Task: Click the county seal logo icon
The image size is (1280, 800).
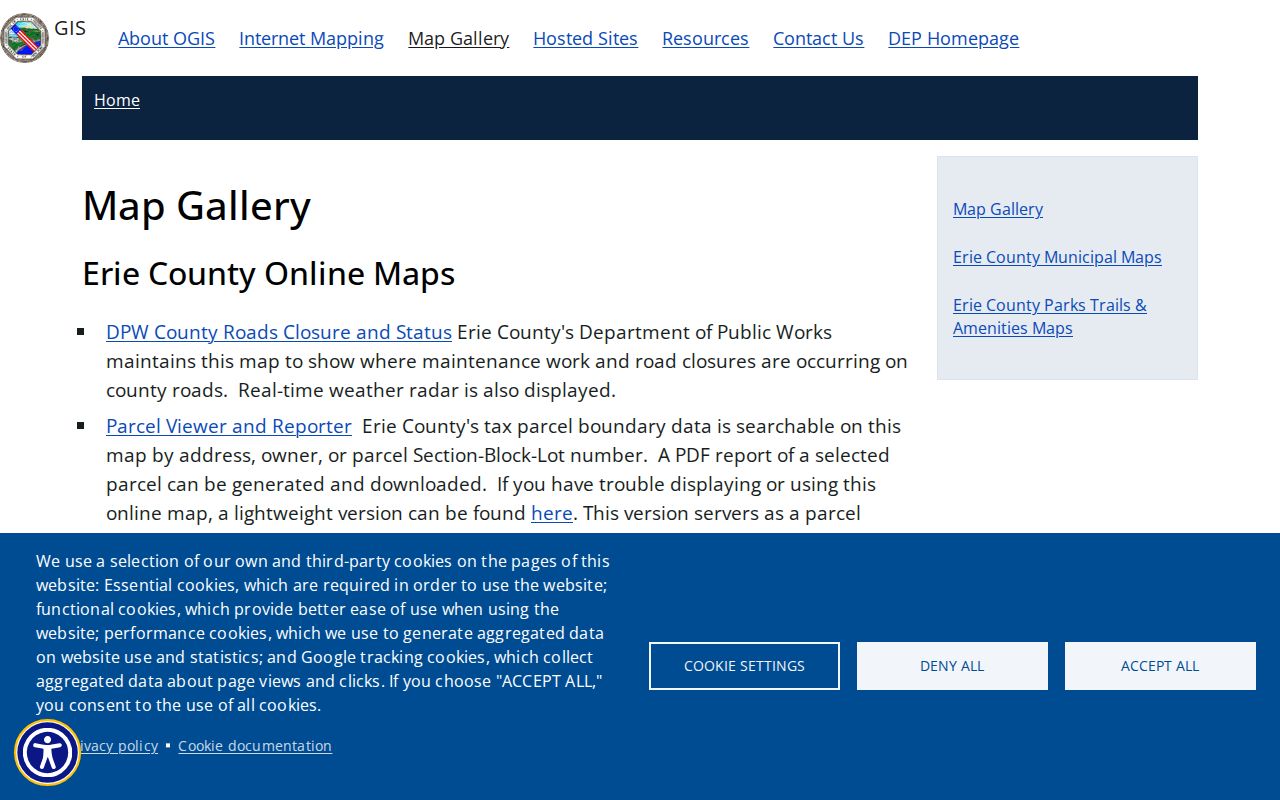Action: (x=24, y=37)
